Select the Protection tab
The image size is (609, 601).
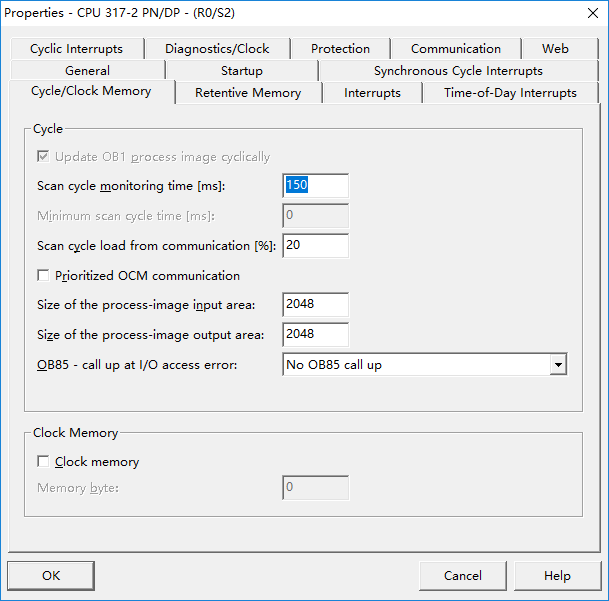pyautogui.click(x=340, y=48)
